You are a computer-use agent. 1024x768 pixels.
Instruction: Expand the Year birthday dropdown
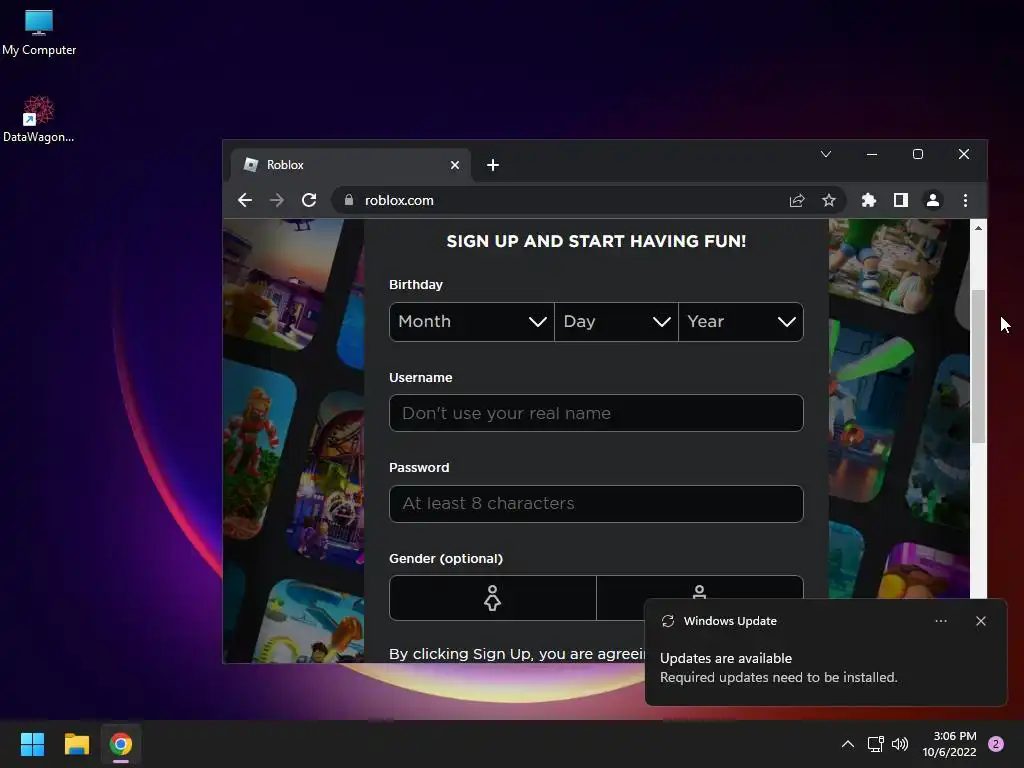pos(741,322)
